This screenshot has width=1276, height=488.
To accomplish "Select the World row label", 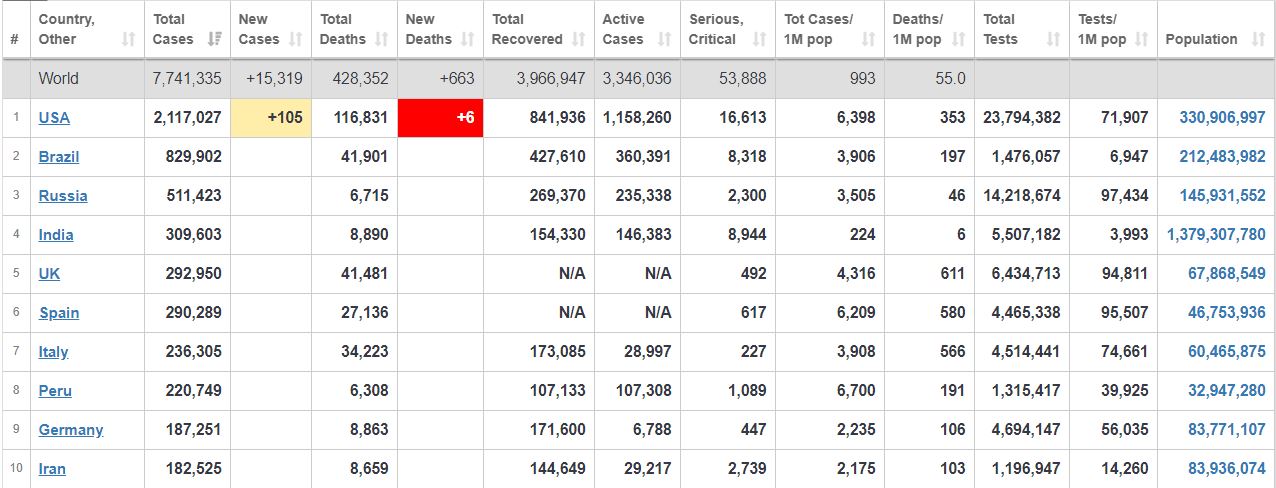I will coord(59,78).
